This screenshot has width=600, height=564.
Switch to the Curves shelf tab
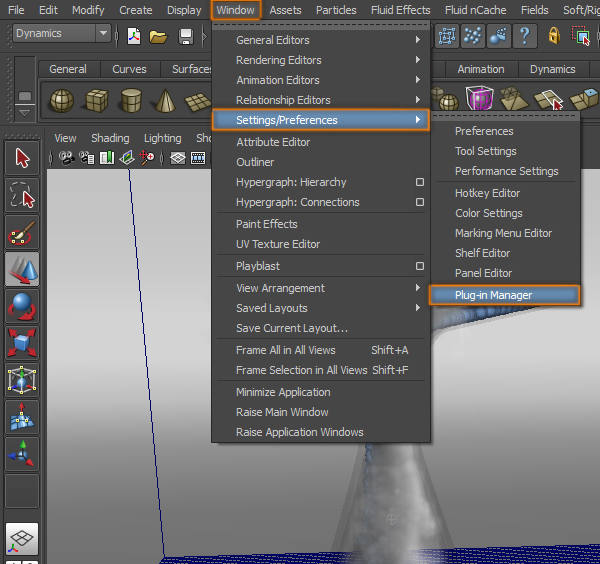(129, 69)
